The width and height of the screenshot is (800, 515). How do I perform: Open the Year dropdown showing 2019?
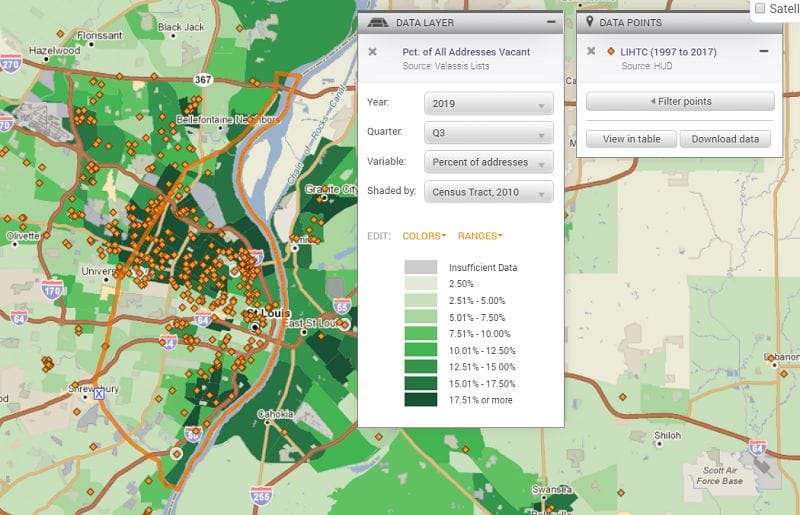click(x=488, y=104)
